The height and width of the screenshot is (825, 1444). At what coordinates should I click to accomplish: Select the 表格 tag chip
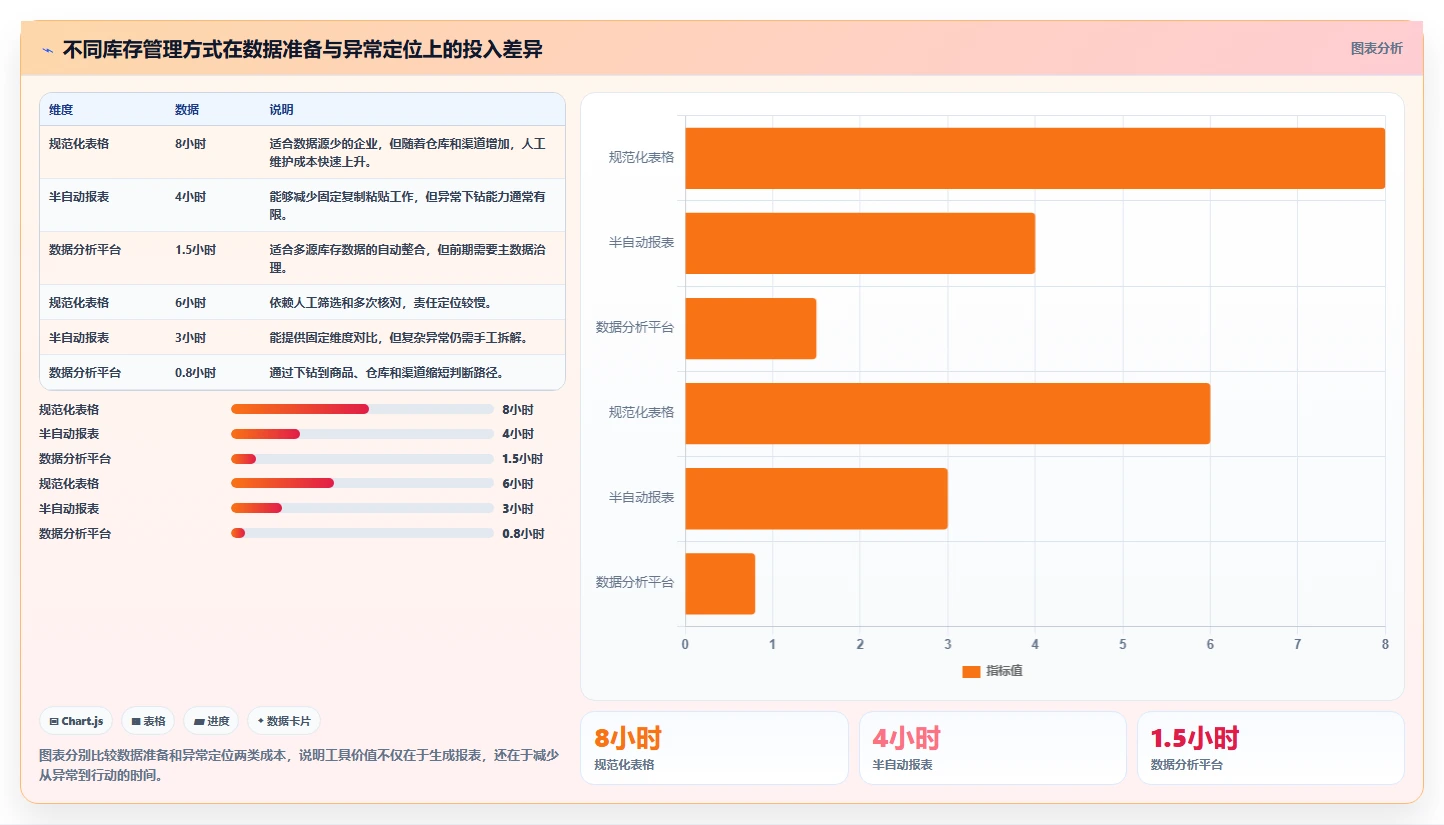148,721
